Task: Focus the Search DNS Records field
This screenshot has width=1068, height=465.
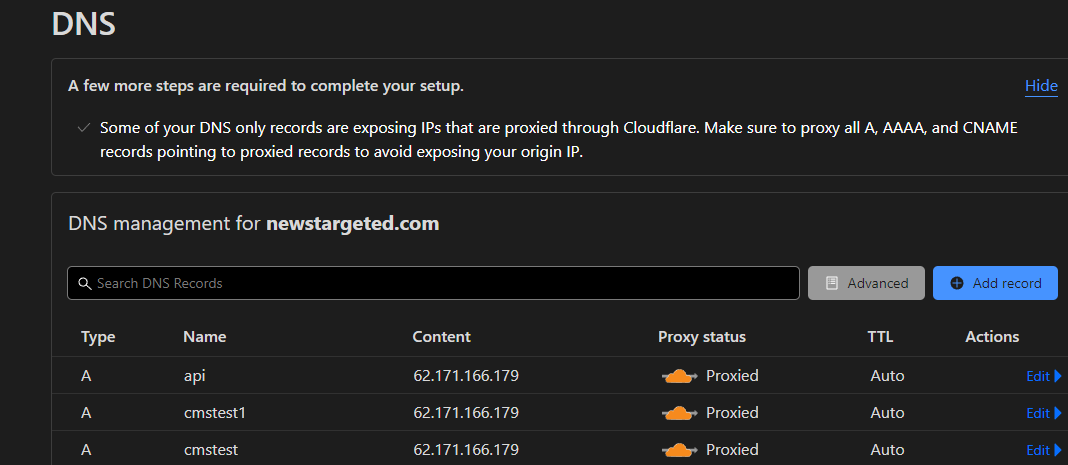Action: pyautogui.click(x=433, y=283)
